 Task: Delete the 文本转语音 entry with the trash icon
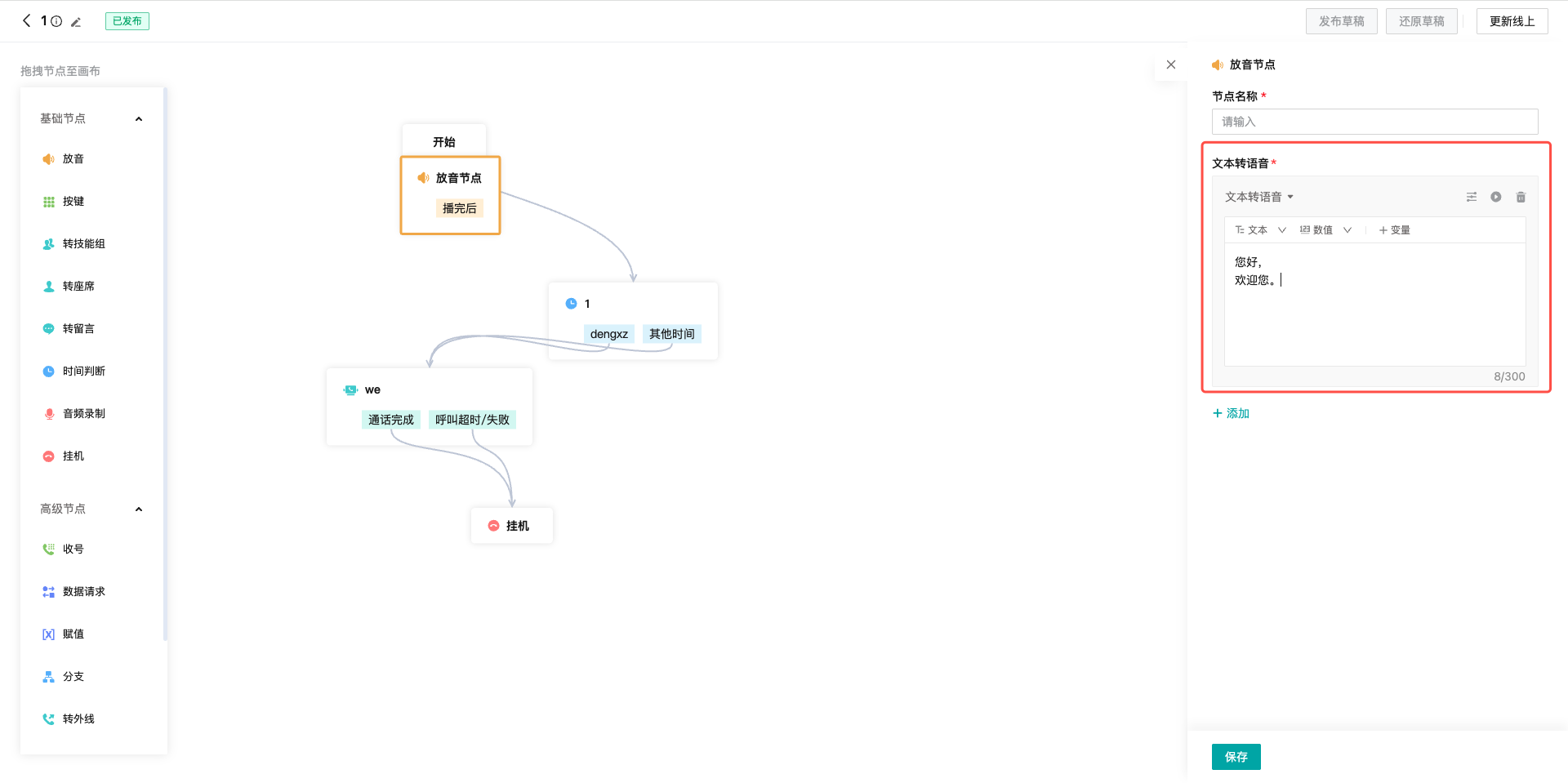point(1521,197)
